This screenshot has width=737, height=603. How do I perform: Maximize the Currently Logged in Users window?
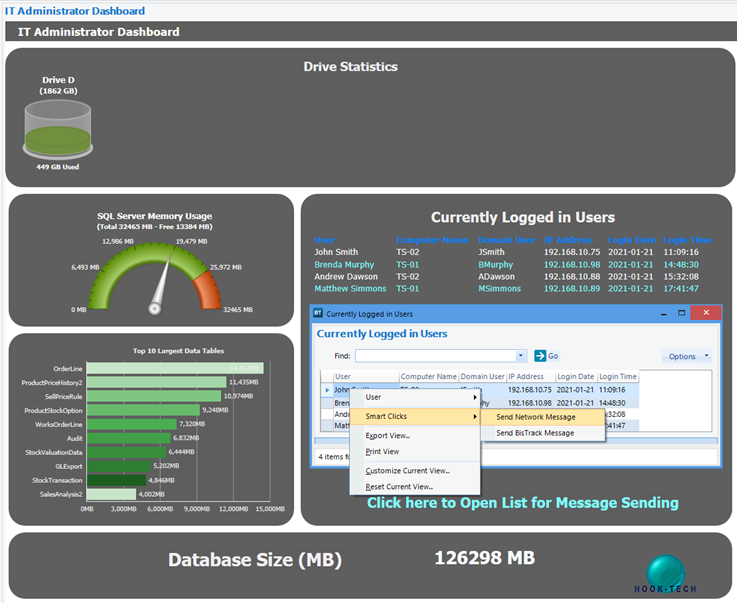pyautogui.click(x=682, y=313)
